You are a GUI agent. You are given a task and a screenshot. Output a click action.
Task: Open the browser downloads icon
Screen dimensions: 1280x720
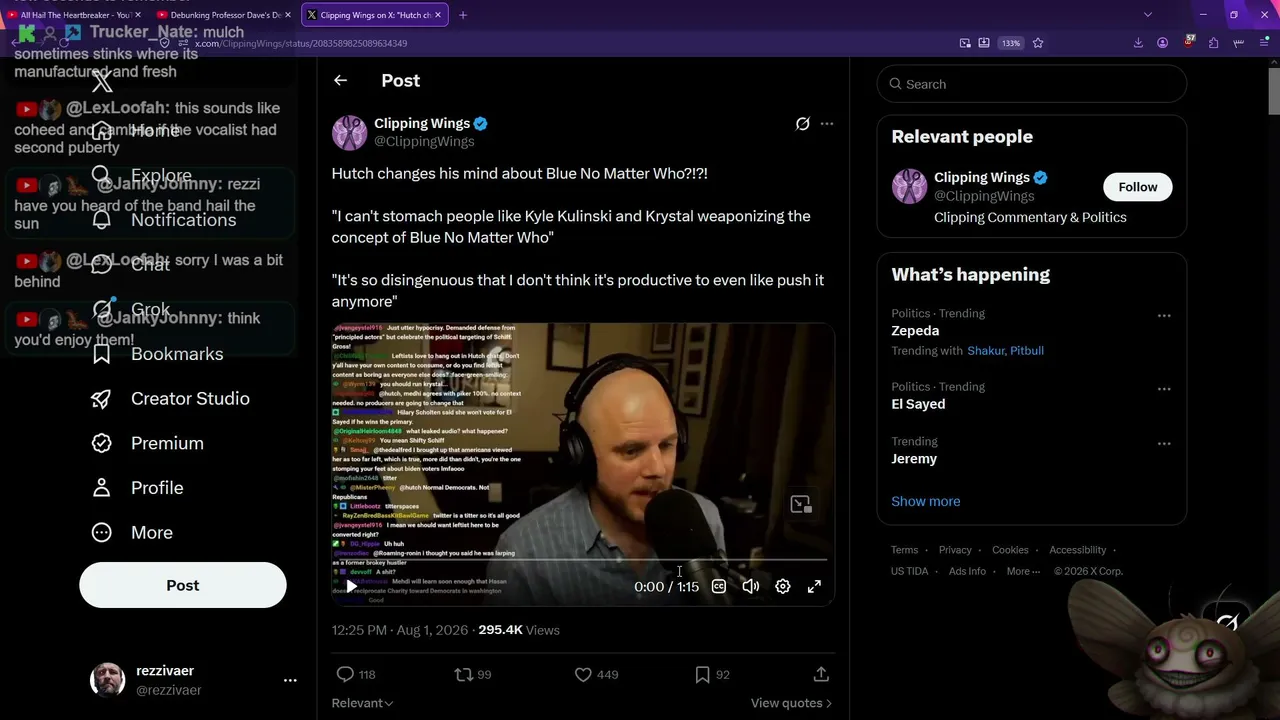click(1138, 43)
